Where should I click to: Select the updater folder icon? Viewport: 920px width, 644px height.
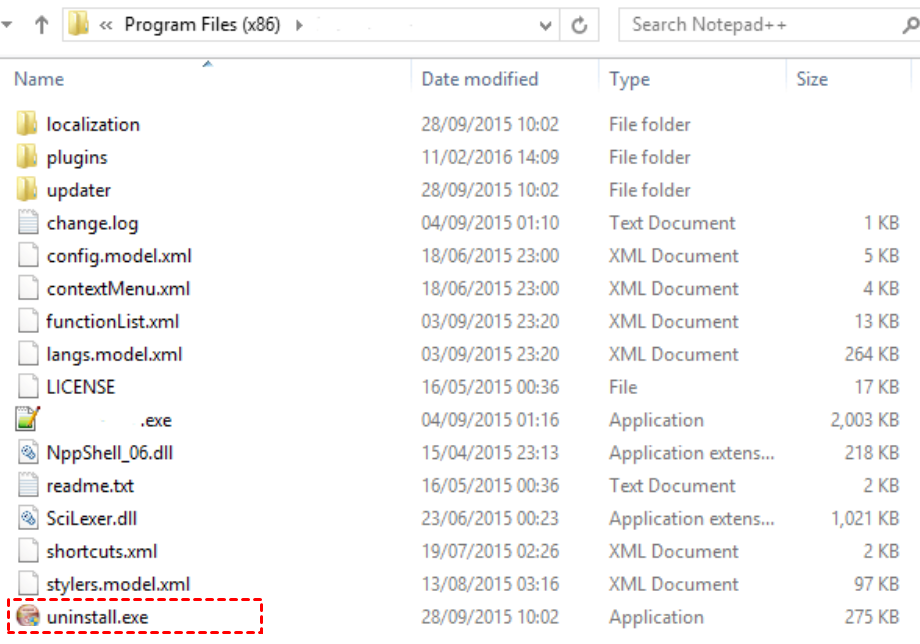point(28,190)
